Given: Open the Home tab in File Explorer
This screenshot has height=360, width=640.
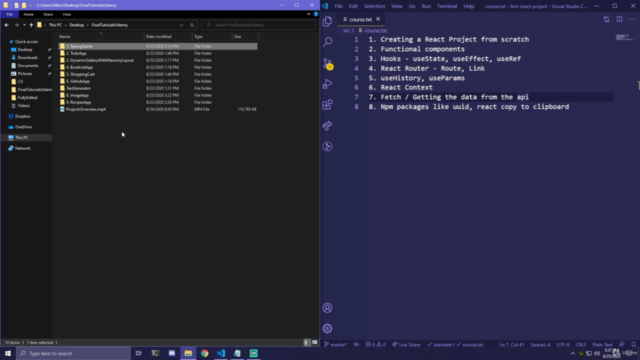Looking at the screenshot, I should coord(28,14).
